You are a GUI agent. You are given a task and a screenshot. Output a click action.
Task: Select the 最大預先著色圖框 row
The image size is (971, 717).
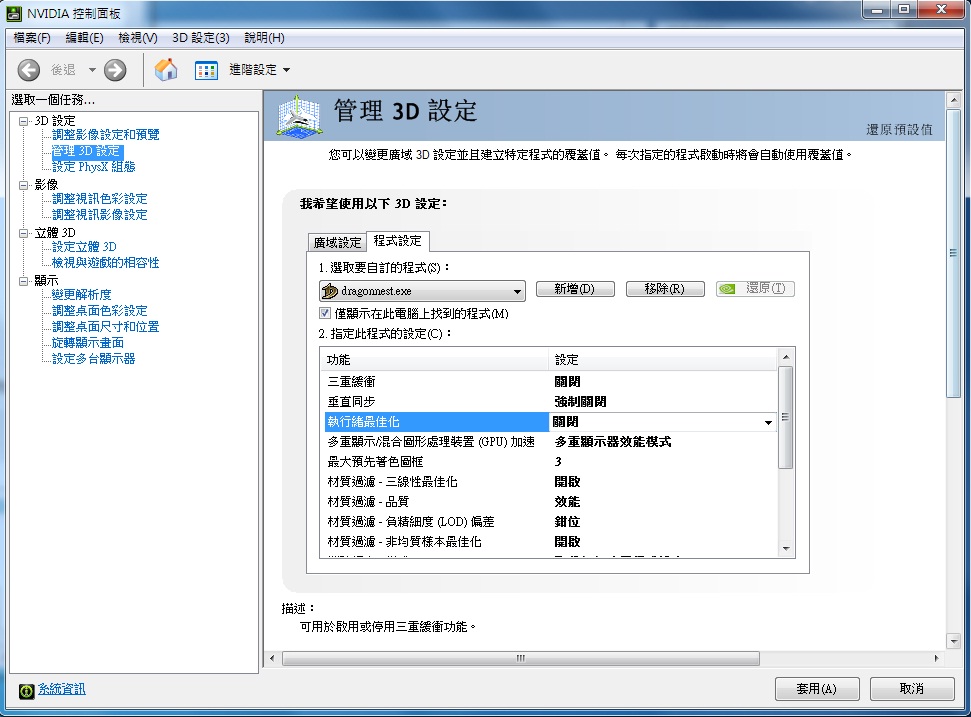pos(550,462)
